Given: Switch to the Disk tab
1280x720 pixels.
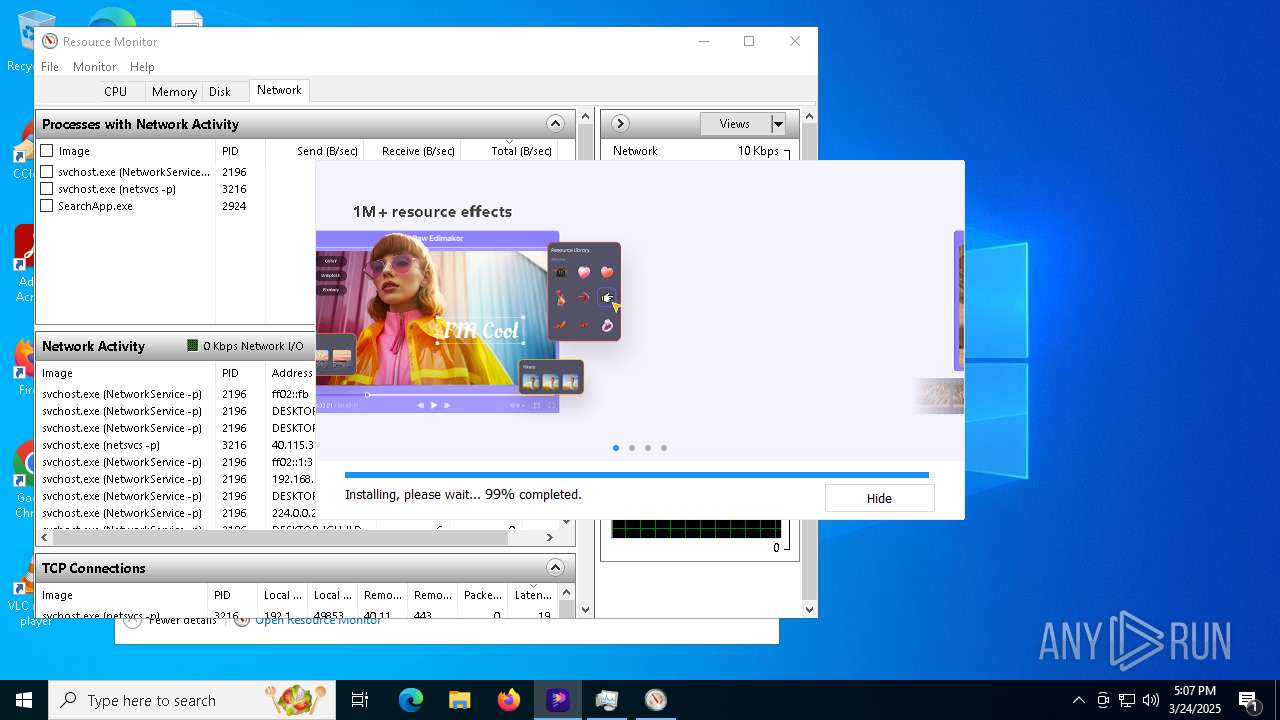Looking at the screenshot, I should pos(220,91).
